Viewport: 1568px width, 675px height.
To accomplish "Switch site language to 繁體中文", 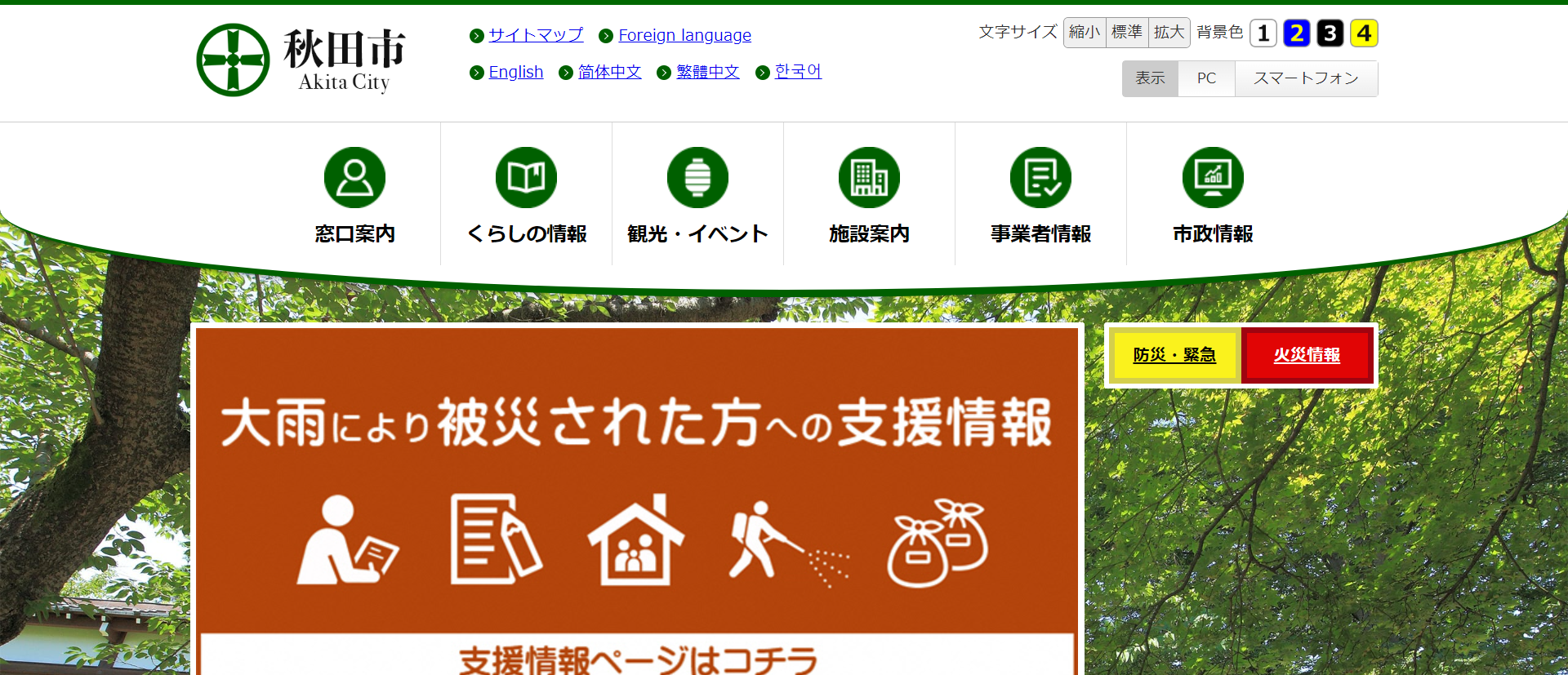I will (707, 72).
